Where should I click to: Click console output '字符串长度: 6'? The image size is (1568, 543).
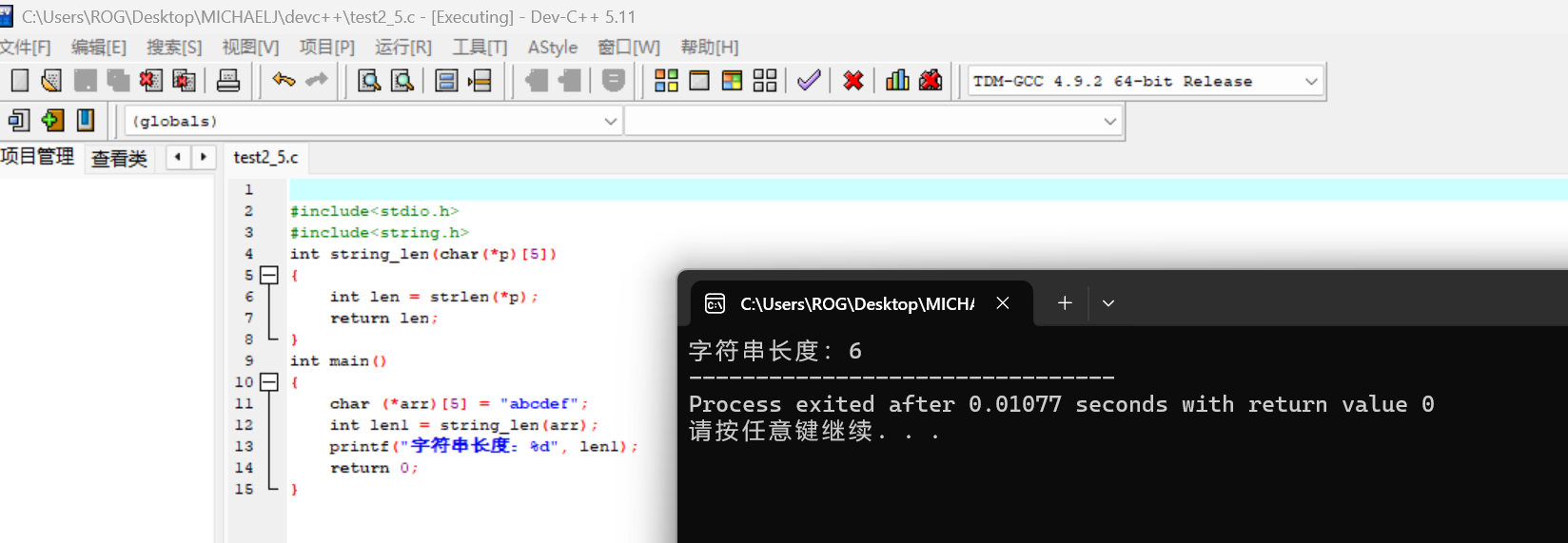pos(775,351)
